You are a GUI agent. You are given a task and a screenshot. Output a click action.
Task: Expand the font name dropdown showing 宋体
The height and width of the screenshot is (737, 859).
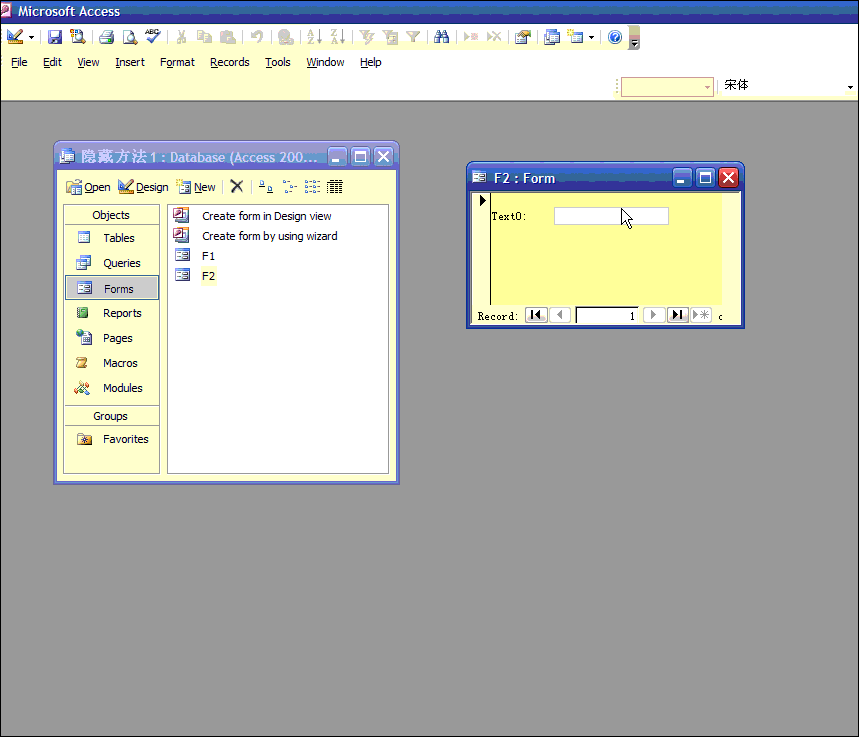(850, 87)
